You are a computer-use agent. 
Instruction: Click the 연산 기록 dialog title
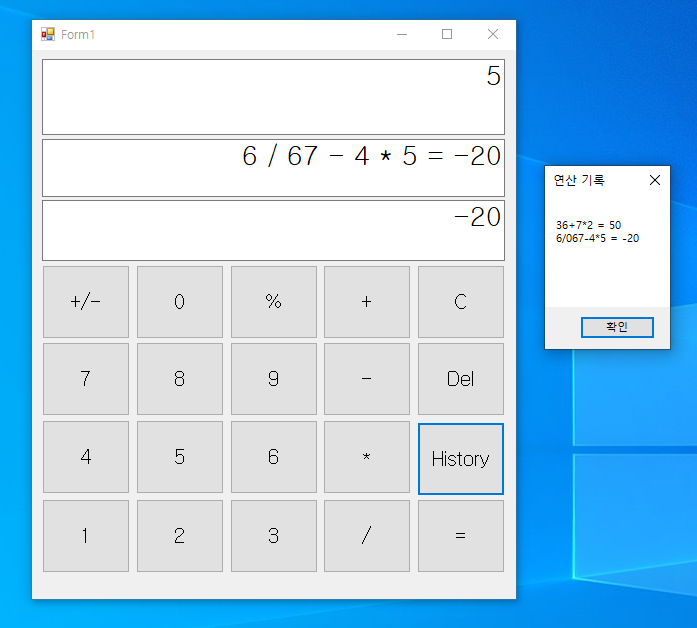pos(579,180)
